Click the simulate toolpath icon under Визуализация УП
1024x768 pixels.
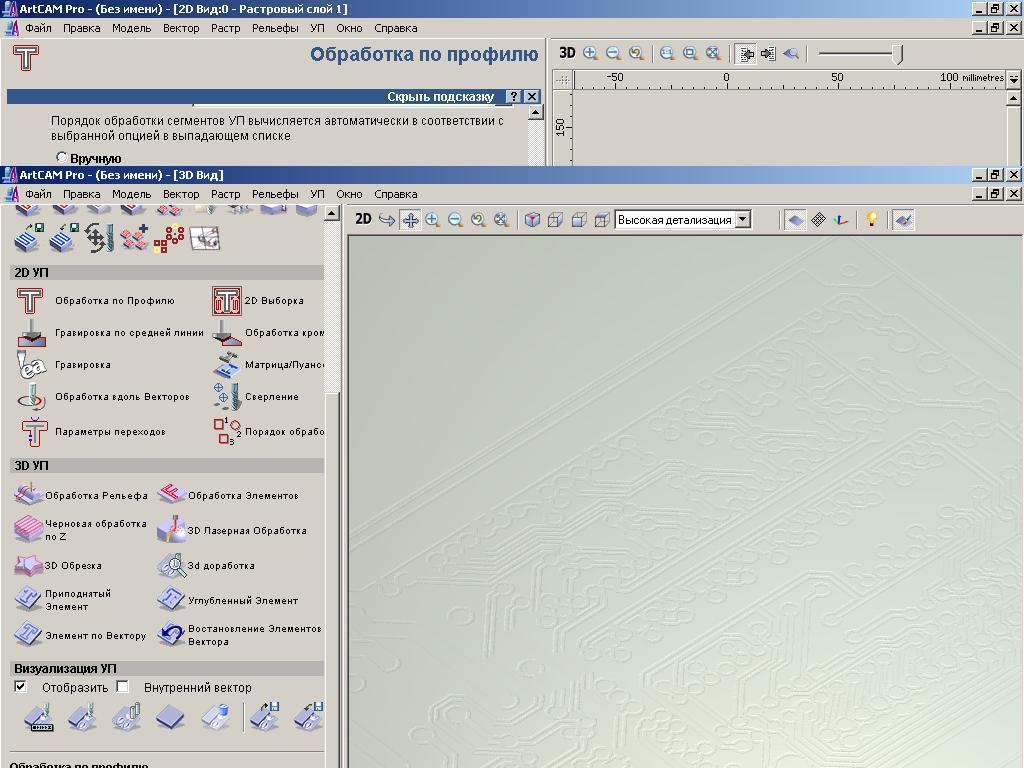(39, 718)
